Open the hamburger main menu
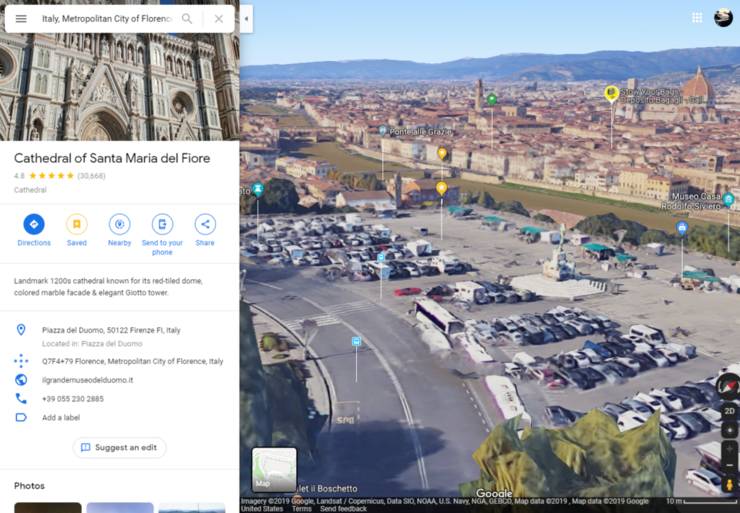The width and height of the screenshot is (740, 513). coord(21,19)
